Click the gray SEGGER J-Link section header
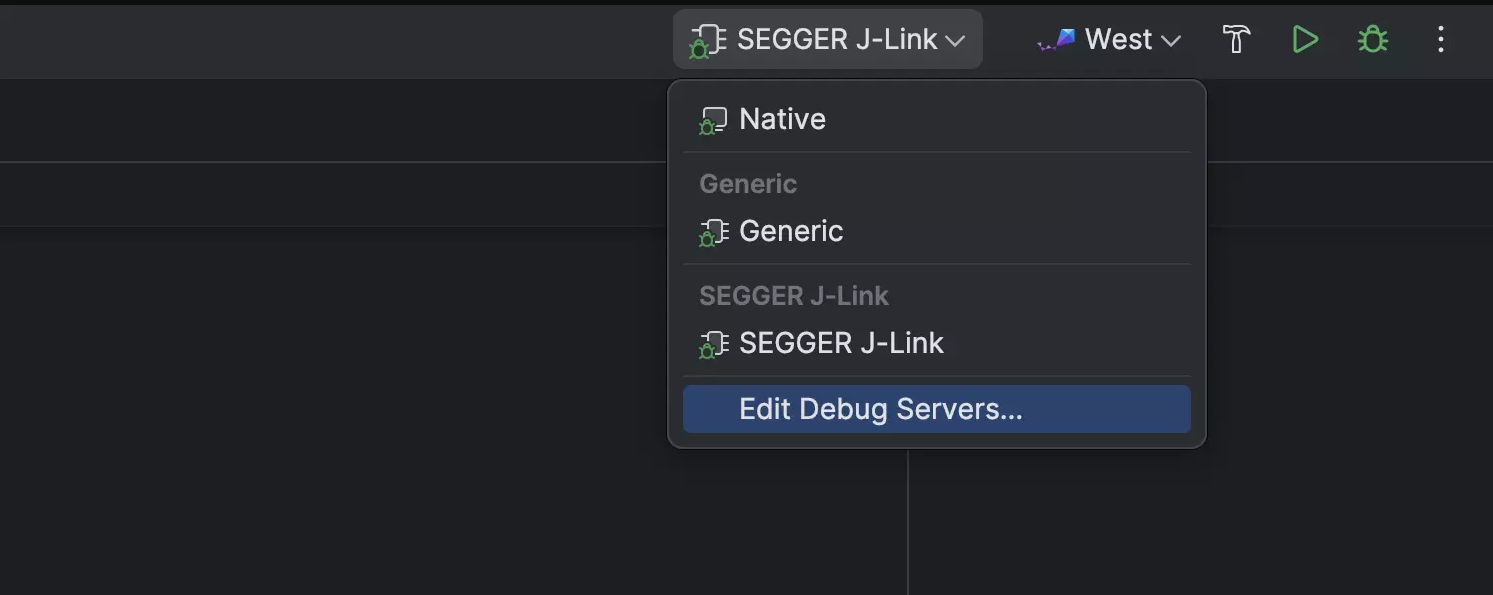1493x595 pixels. [x=794, y=296]
